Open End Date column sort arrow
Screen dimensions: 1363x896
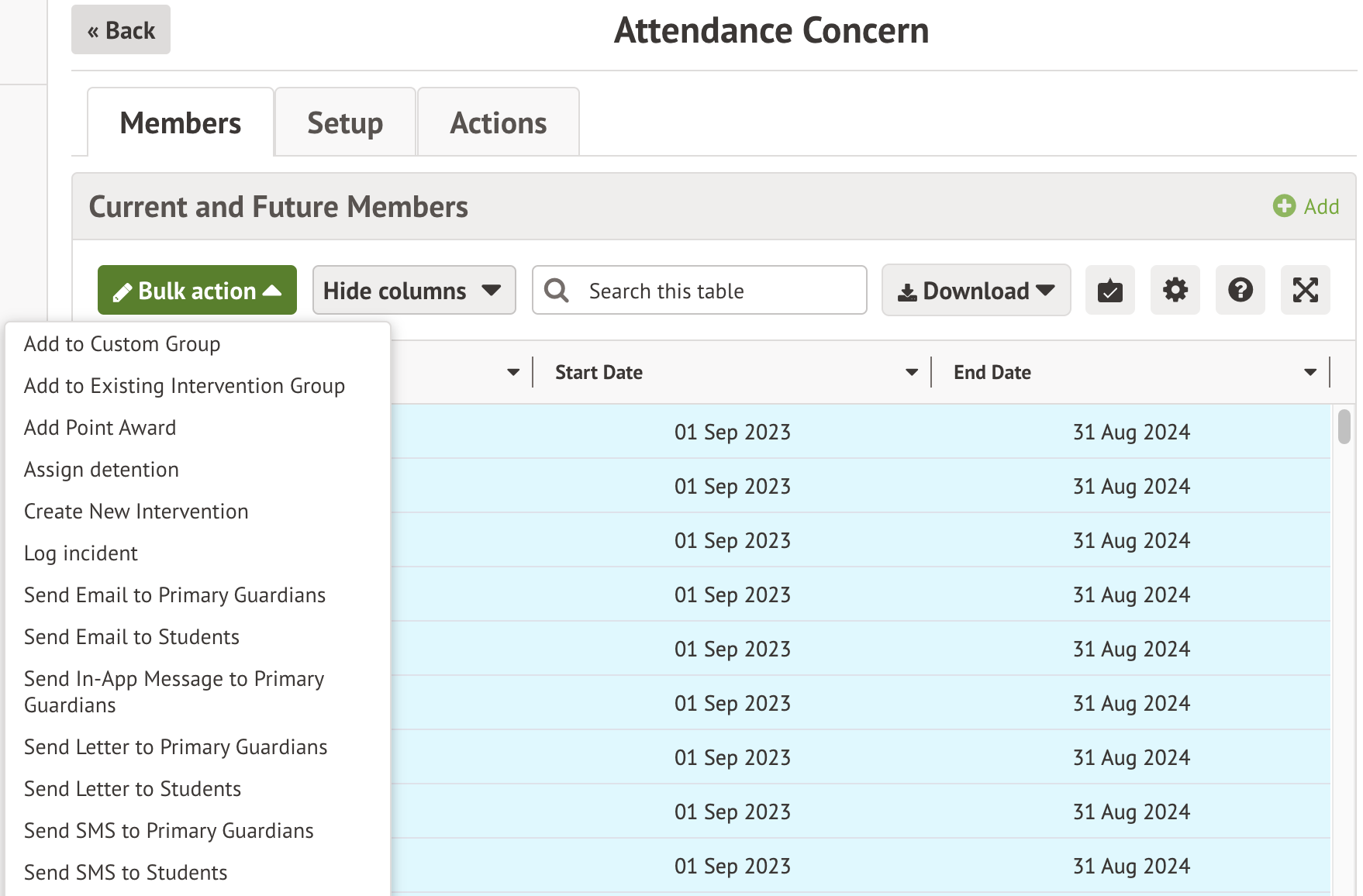(1310, 373)
